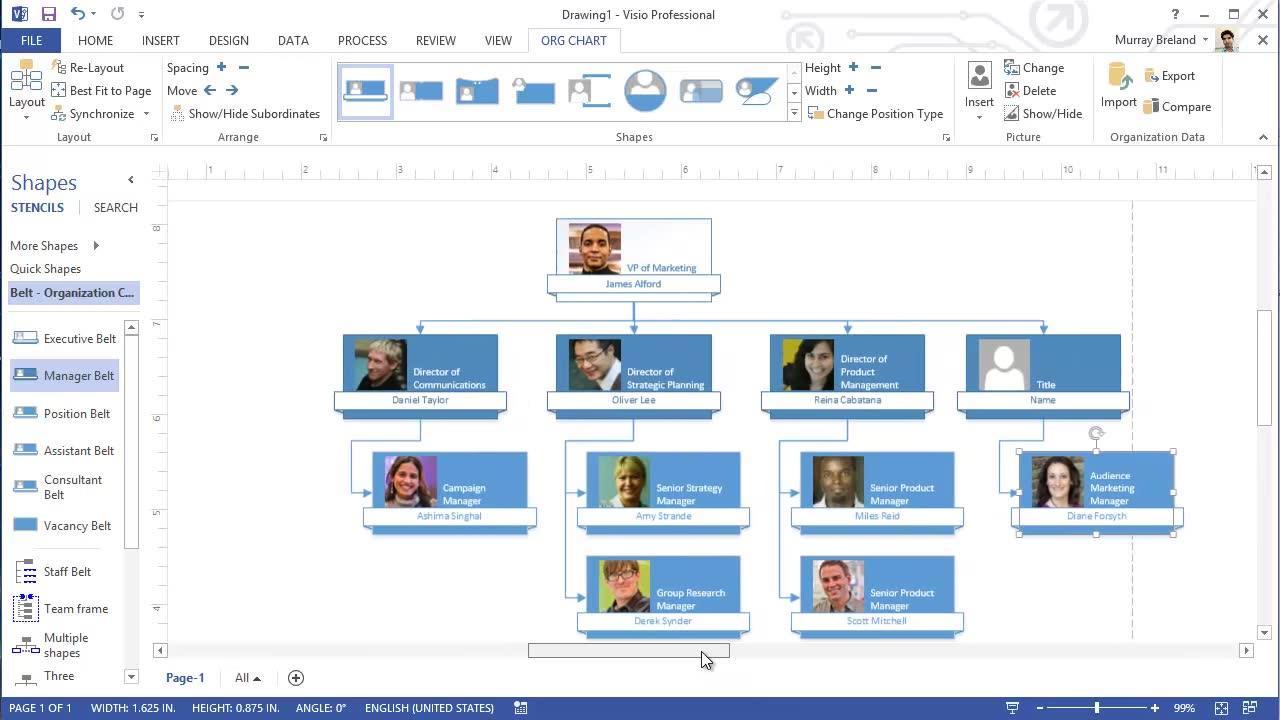Open the DESIGN ribbon tab
This screenshot has height=720, width=1280.
pos(228,41)
